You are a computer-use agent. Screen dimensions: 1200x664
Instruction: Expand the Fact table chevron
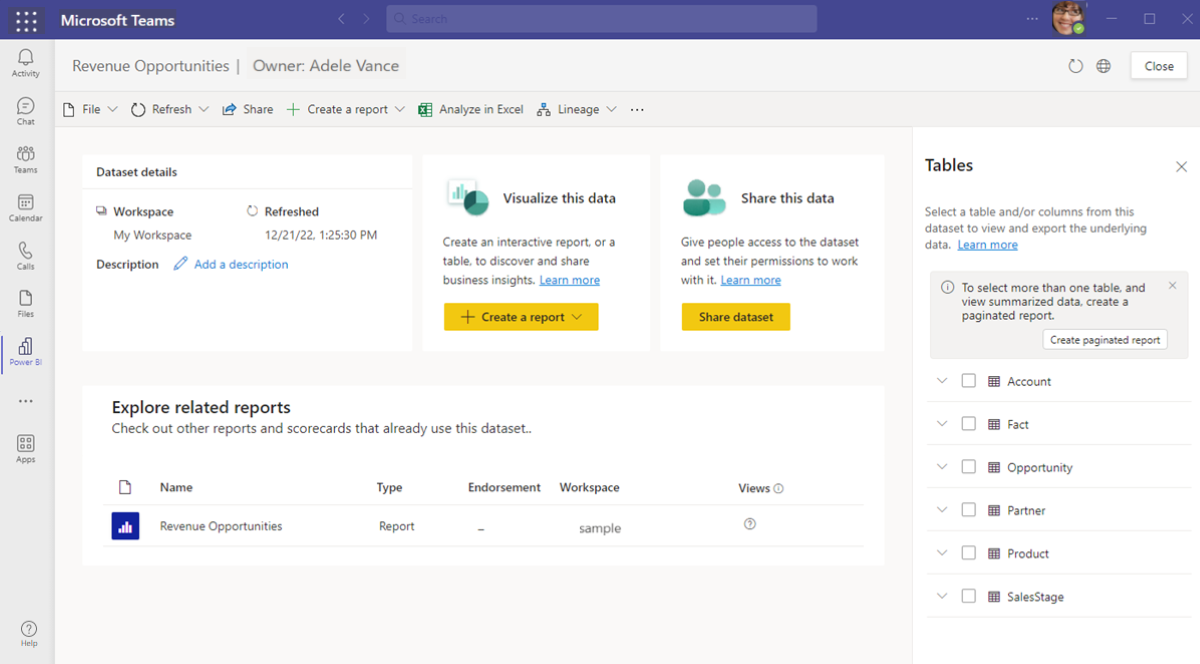click(941, 423)
